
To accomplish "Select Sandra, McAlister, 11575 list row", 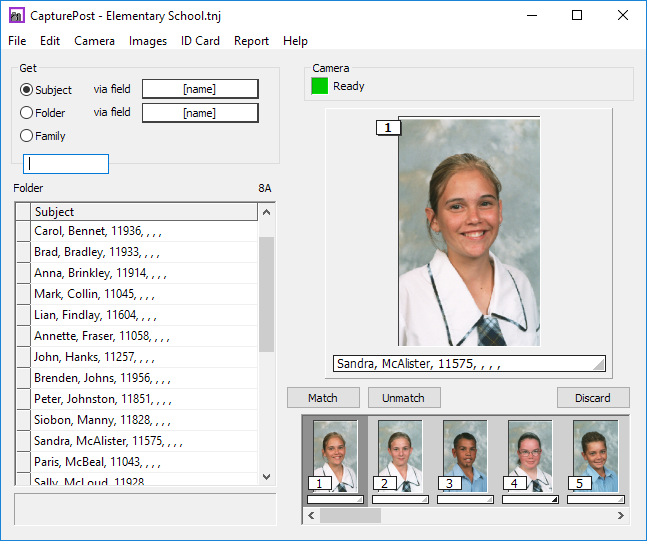I will coord(144,441).
